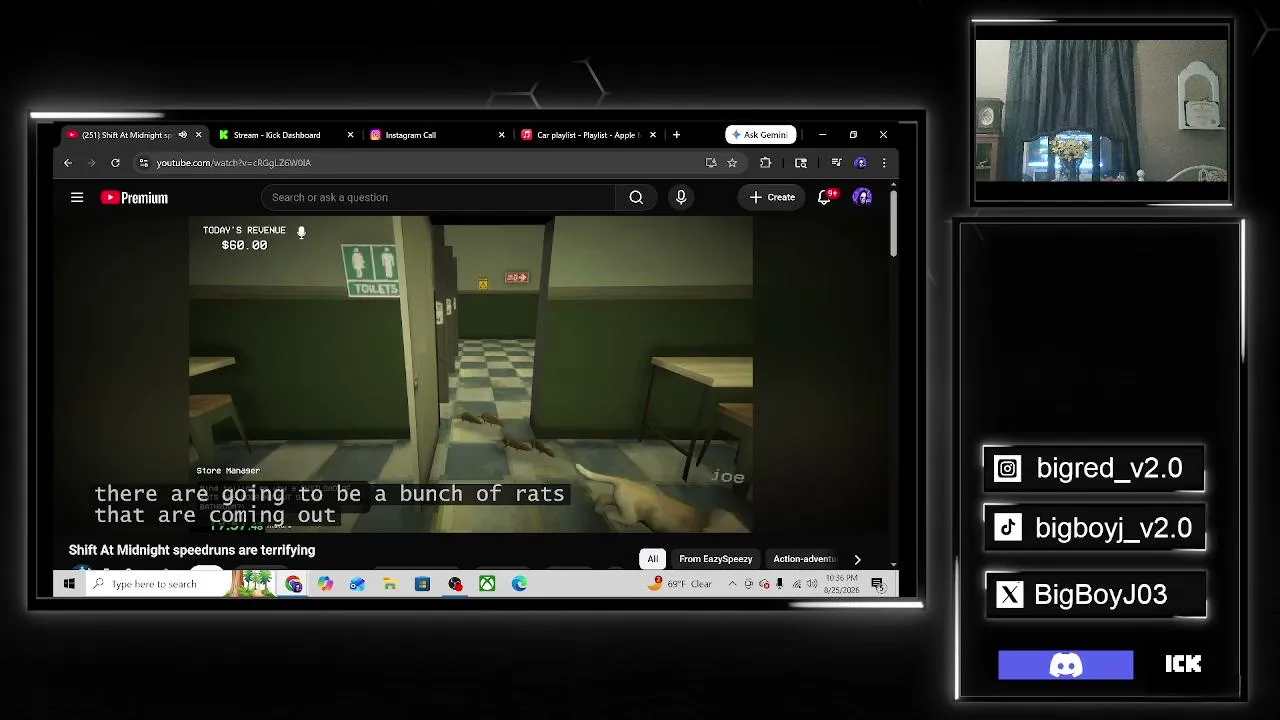This screenshot has height=720, width=1280.
Task: Open the YouTube account avatar menu
Action: point(862,197)
